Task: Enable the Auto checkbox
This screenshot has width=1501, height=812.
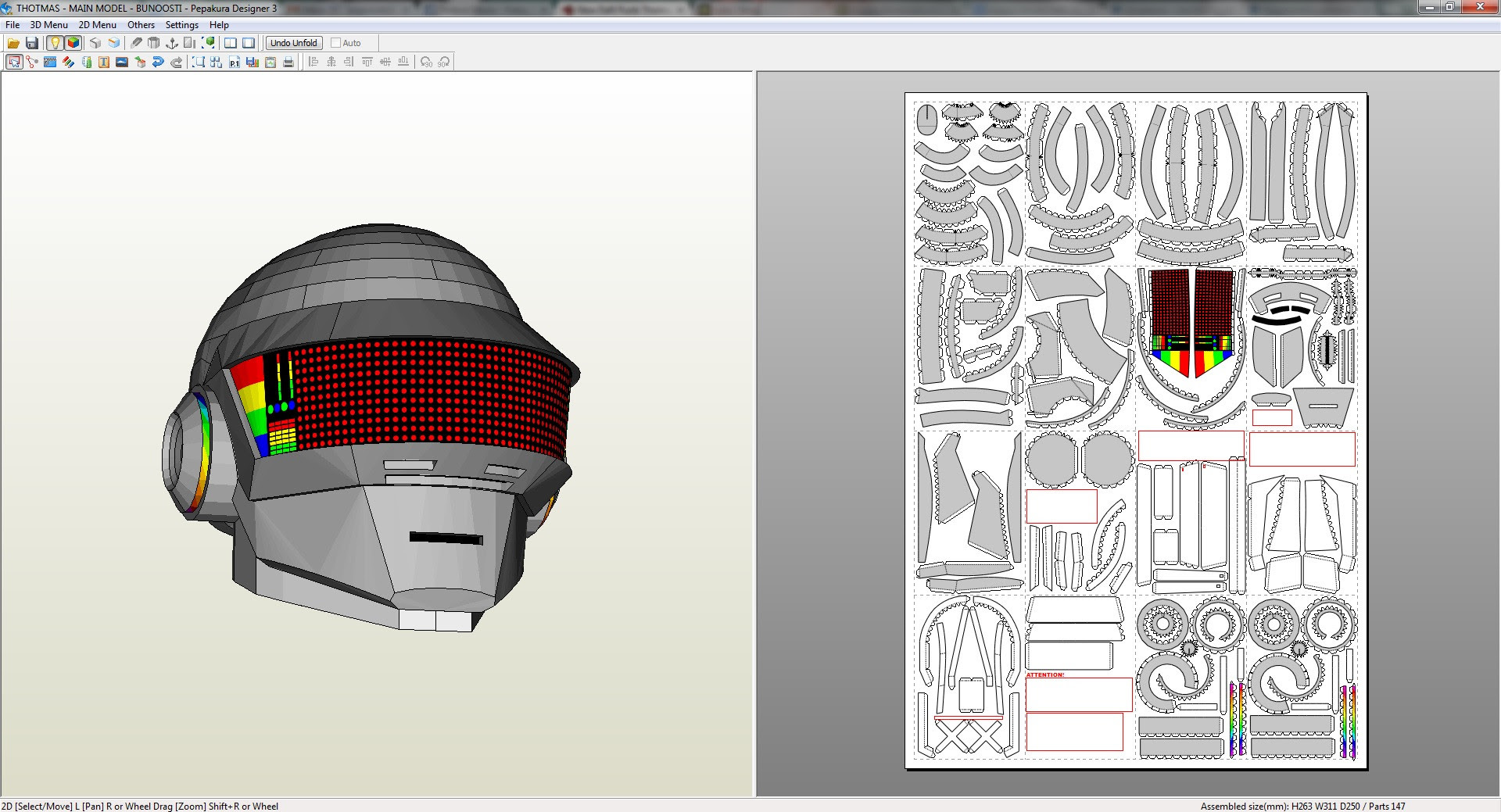Action: click(x=335, y=43)
